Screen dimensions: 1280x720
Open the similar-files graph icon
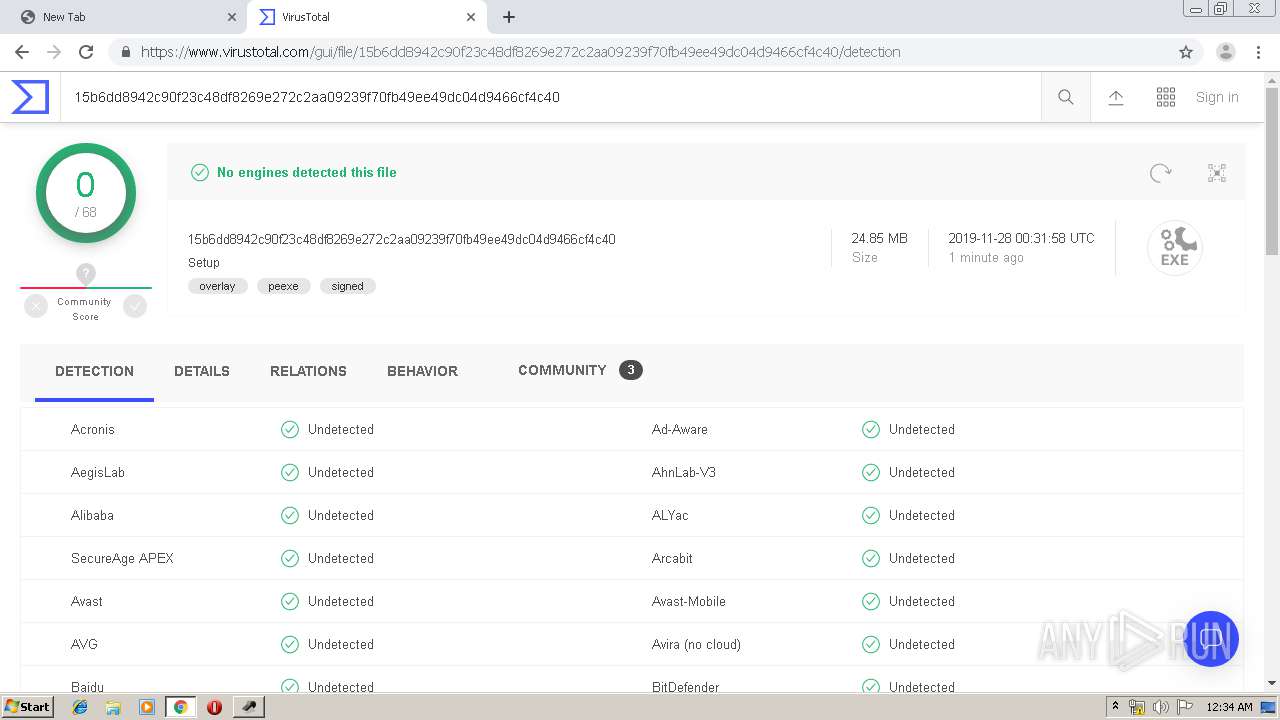pyautogui.click(x=1217, y=173)
